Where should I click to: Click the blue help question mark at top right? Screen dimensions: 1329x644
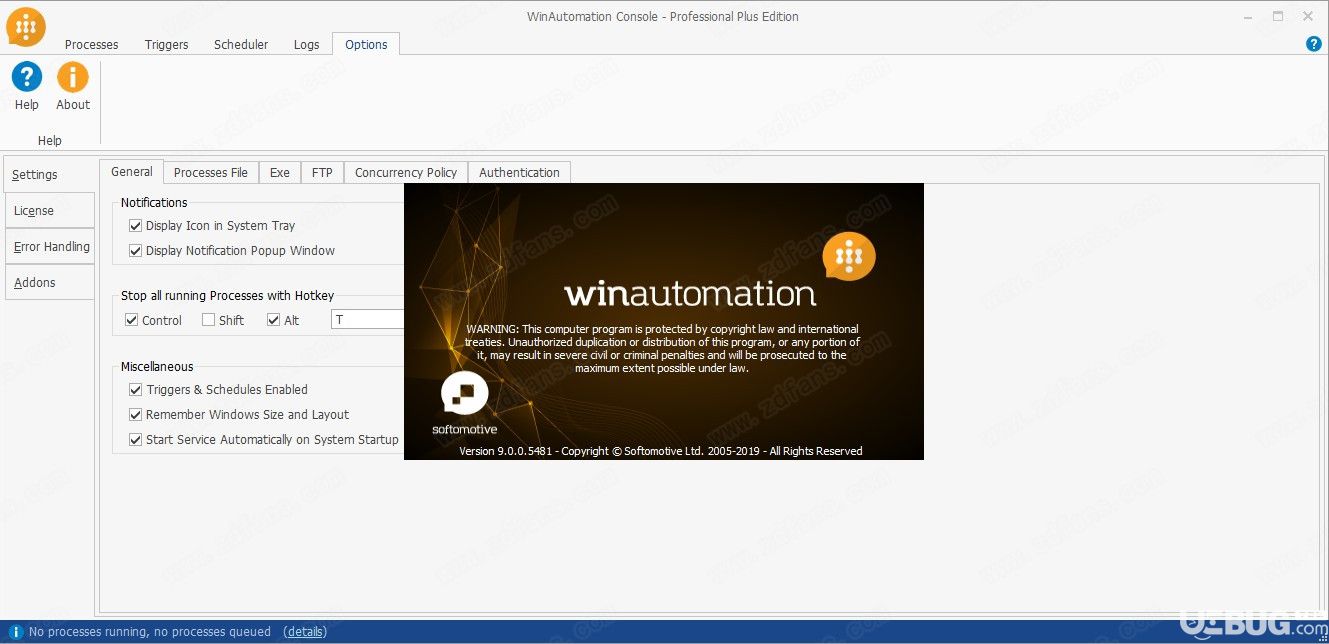click(1314, 44)
